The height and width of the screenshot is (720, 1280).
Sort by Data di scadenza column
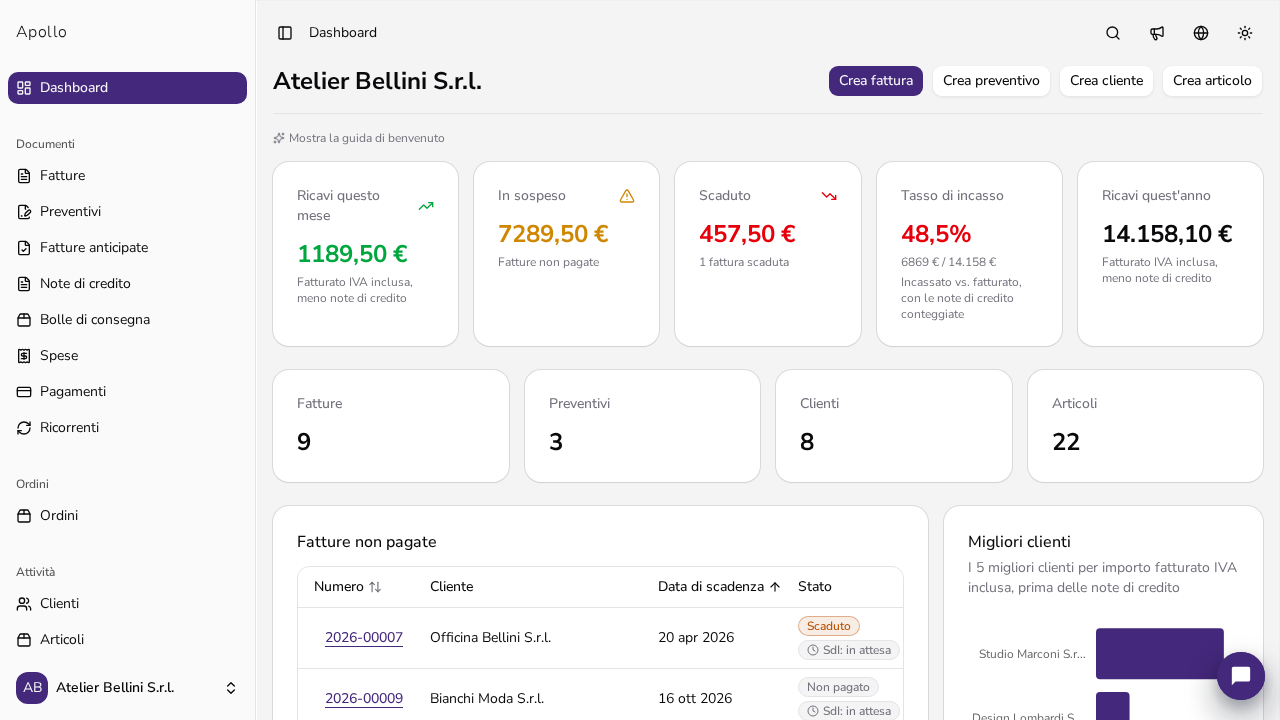pyautogui.click(x=719, y=587)
